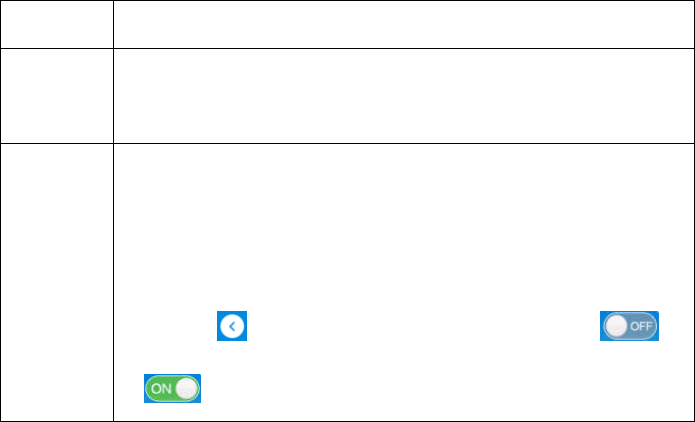Turn off the green ON toggle
695x422 pixels.
coord(172,388)
